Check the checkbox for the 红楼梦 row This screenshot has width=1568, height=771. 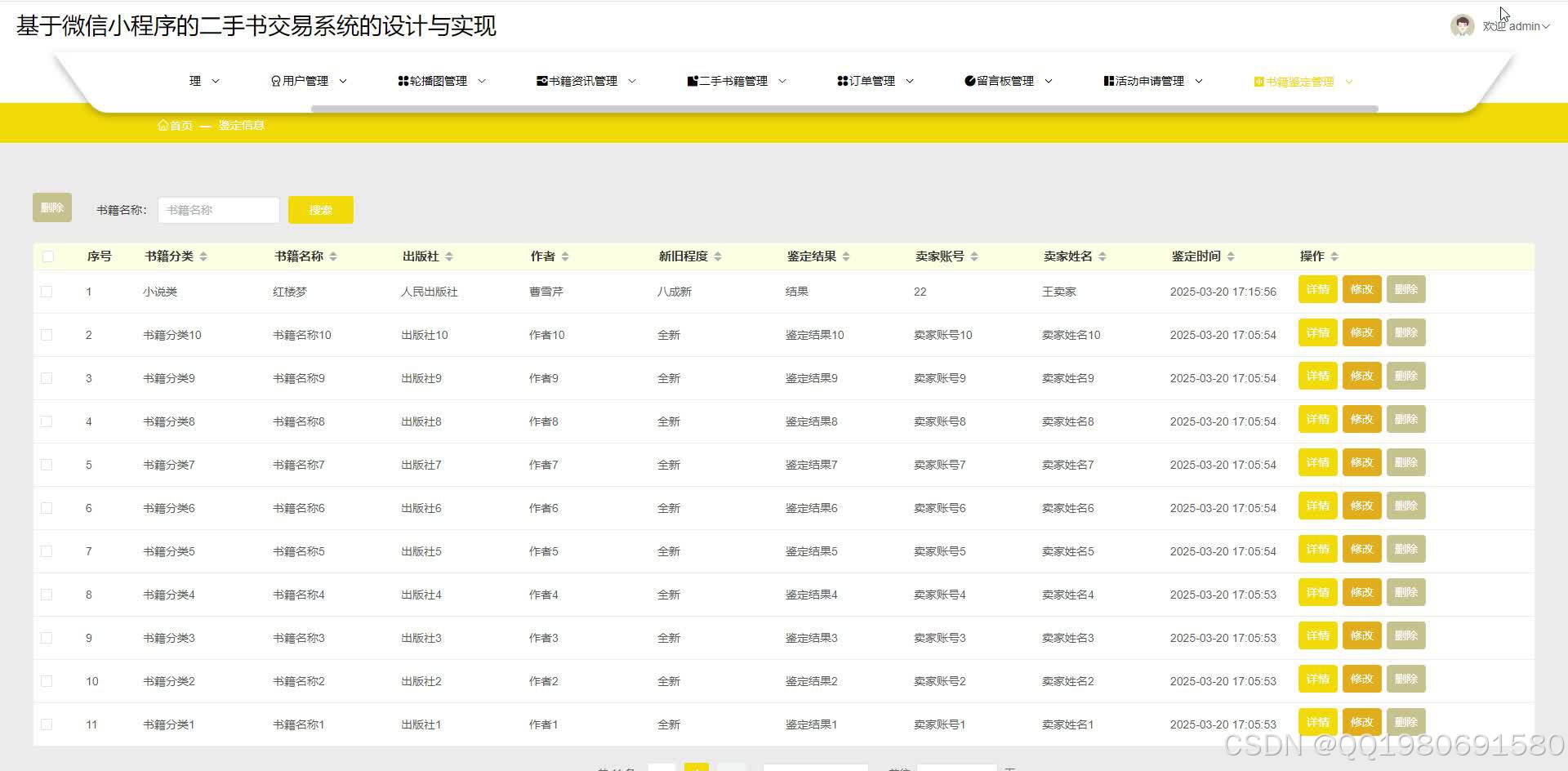[x=47, y=291]
